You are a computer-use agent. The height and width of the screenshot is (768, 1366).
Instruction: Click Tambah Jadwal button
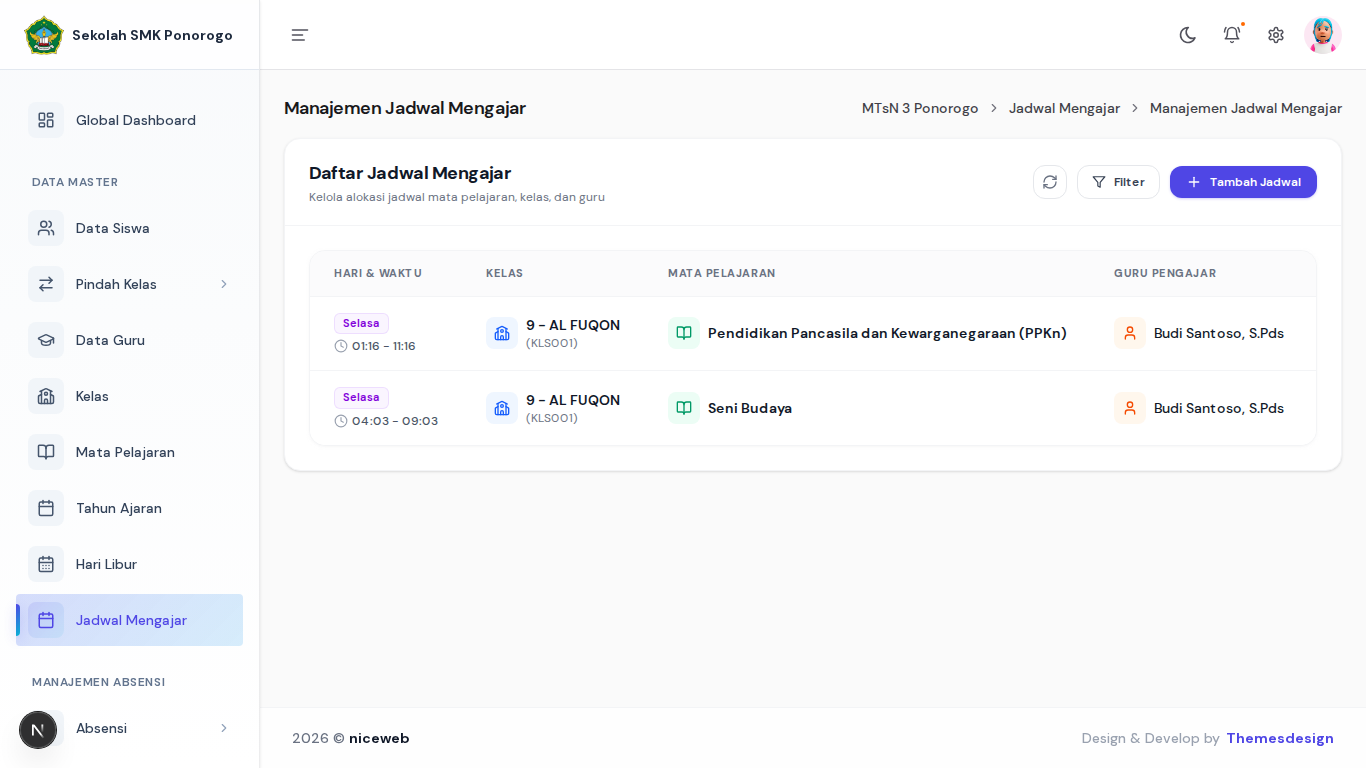click(1243, 182)
